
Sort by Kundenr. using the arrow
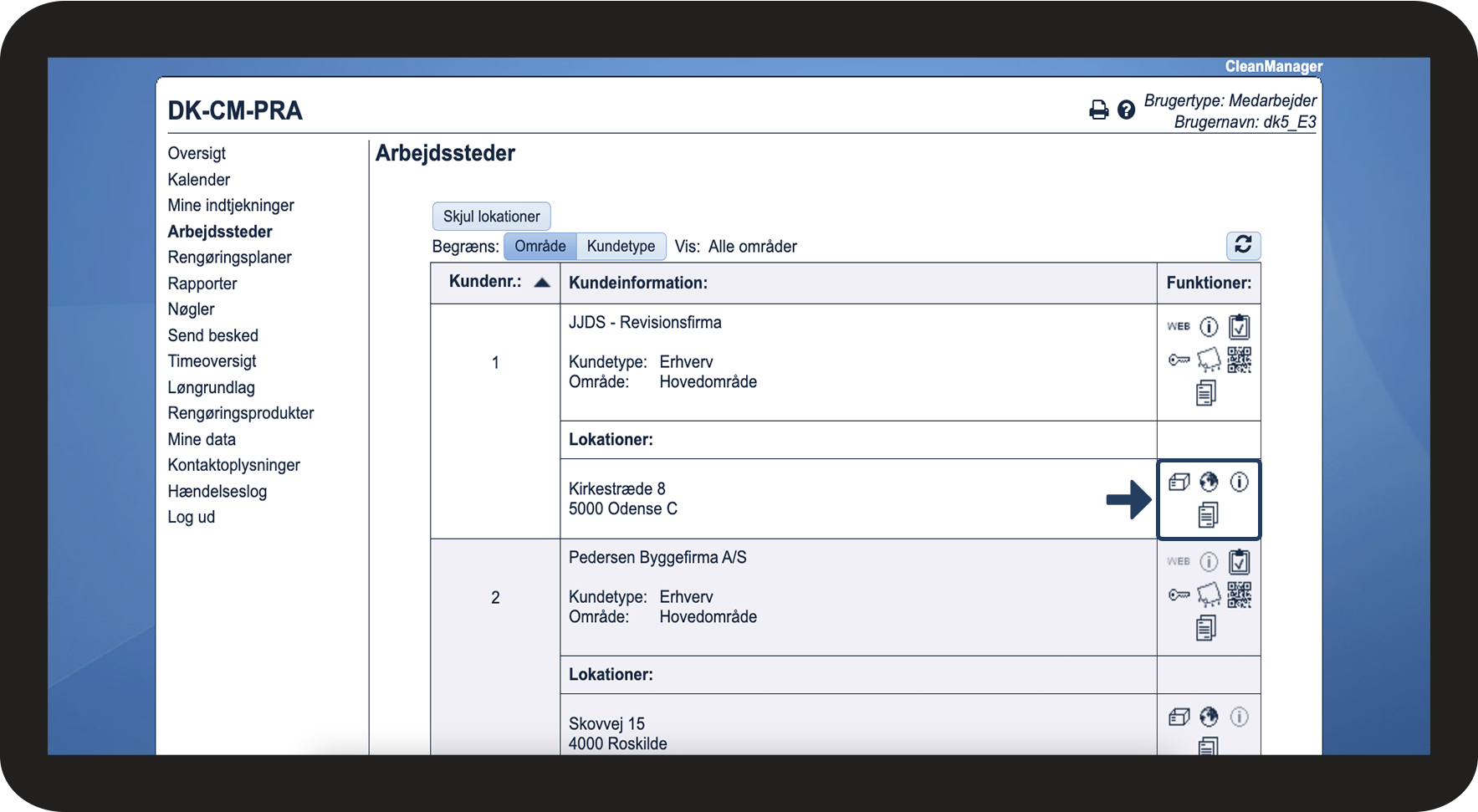(x=542, y=282)
